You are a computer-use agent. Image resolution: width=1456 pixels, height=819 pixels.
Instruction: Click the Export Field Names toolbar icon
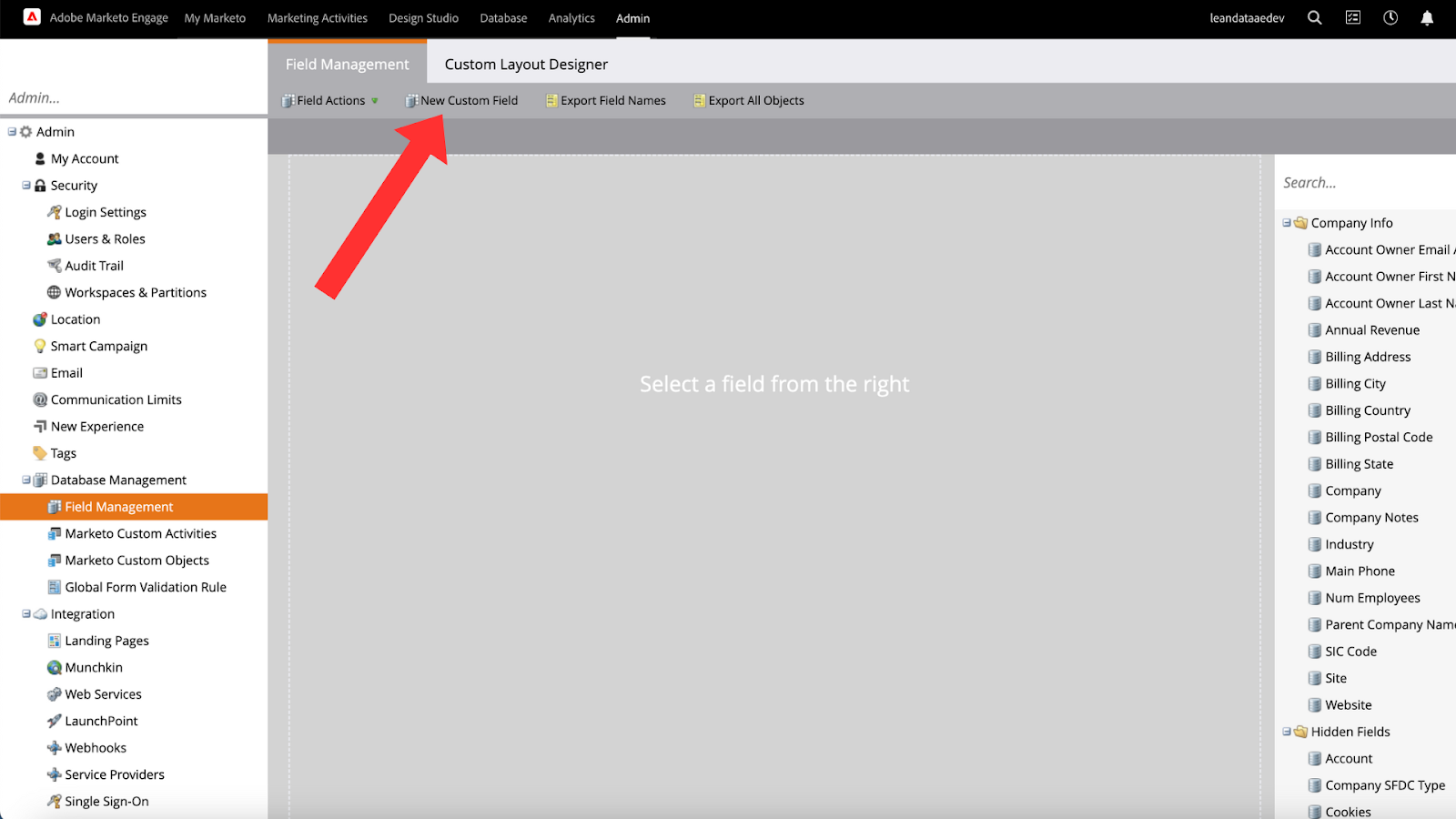click(x=551, y=100)
